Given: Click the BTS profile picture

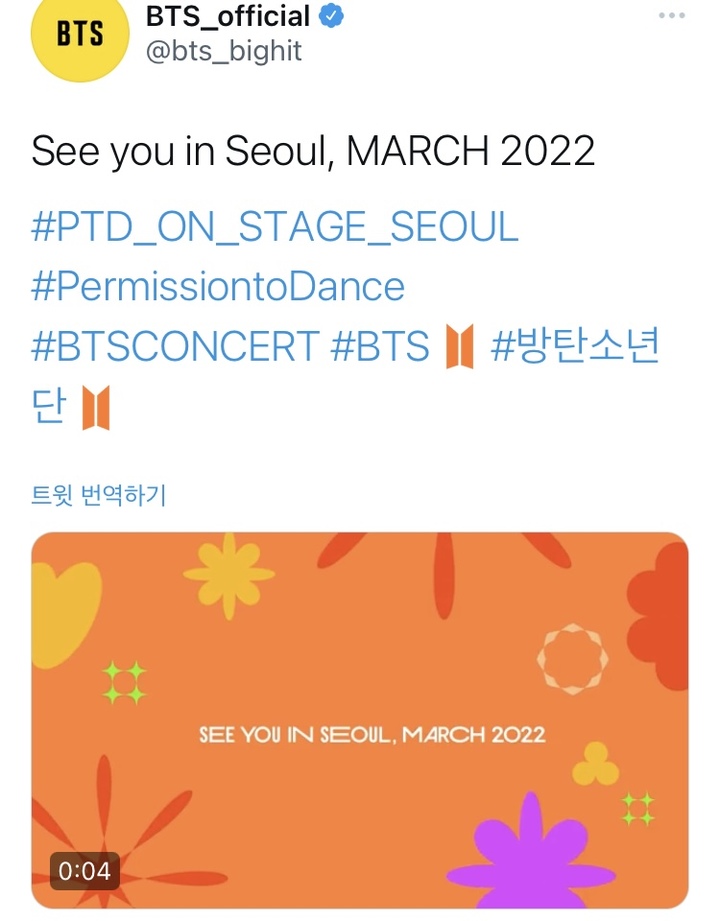Looking at the screenshot, I should click(x=79, y=38).
